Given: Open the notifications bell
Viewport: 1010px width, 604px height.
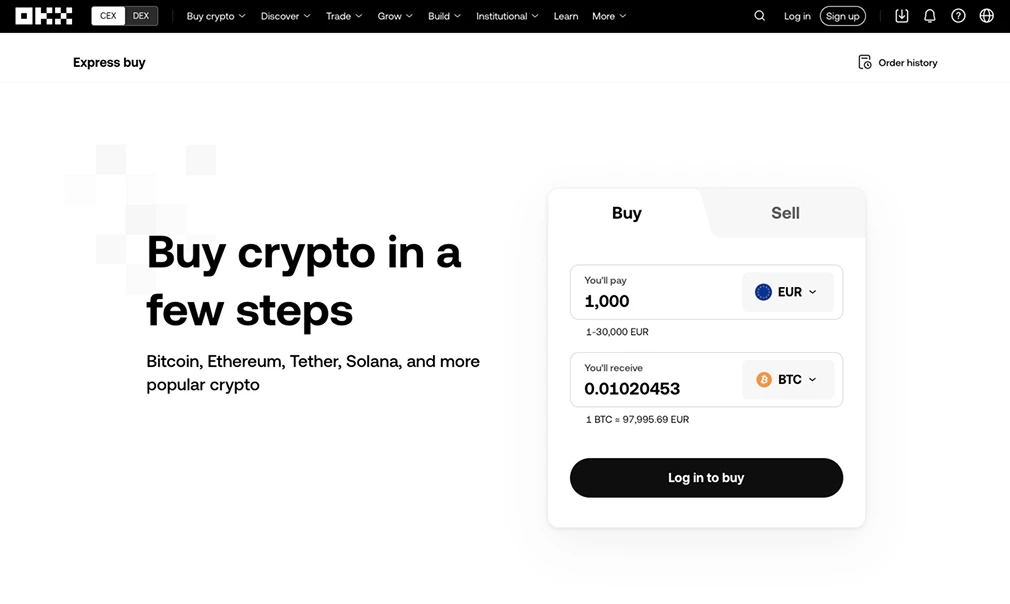Looking at the screenshot, I should coord(930,16).
